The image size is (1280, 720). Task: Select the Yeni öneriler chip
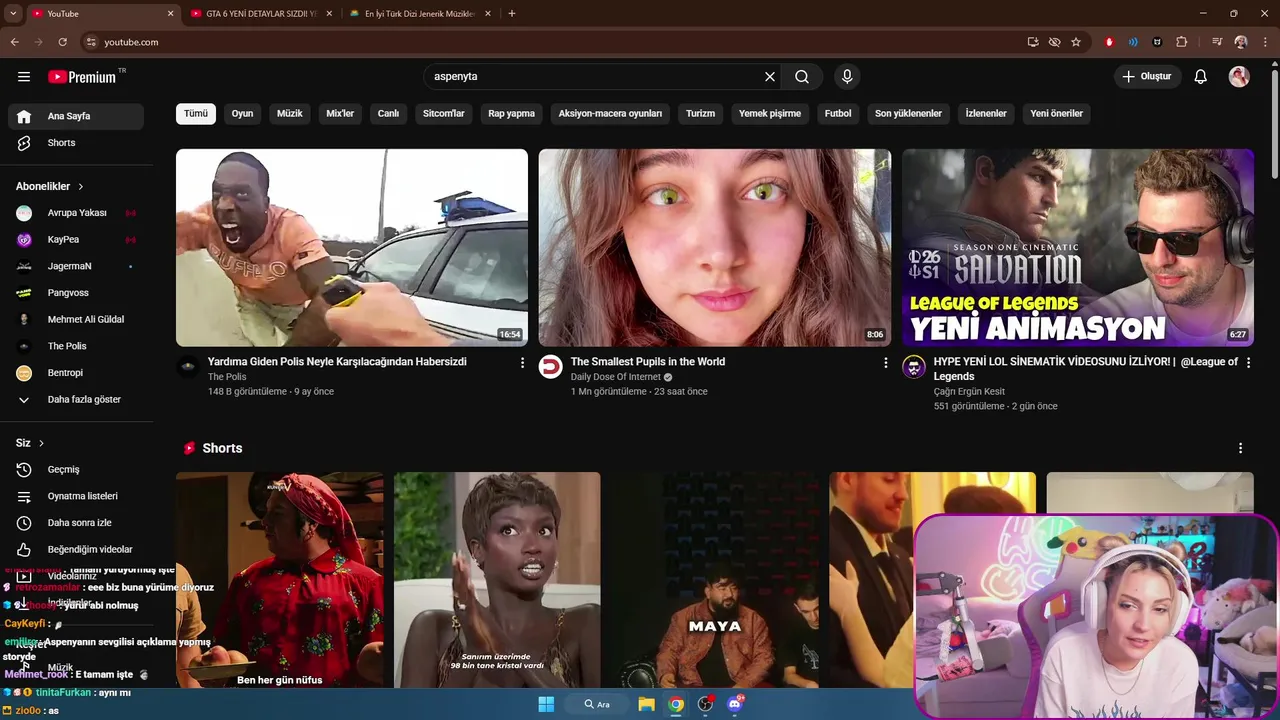coord(1057,114)
